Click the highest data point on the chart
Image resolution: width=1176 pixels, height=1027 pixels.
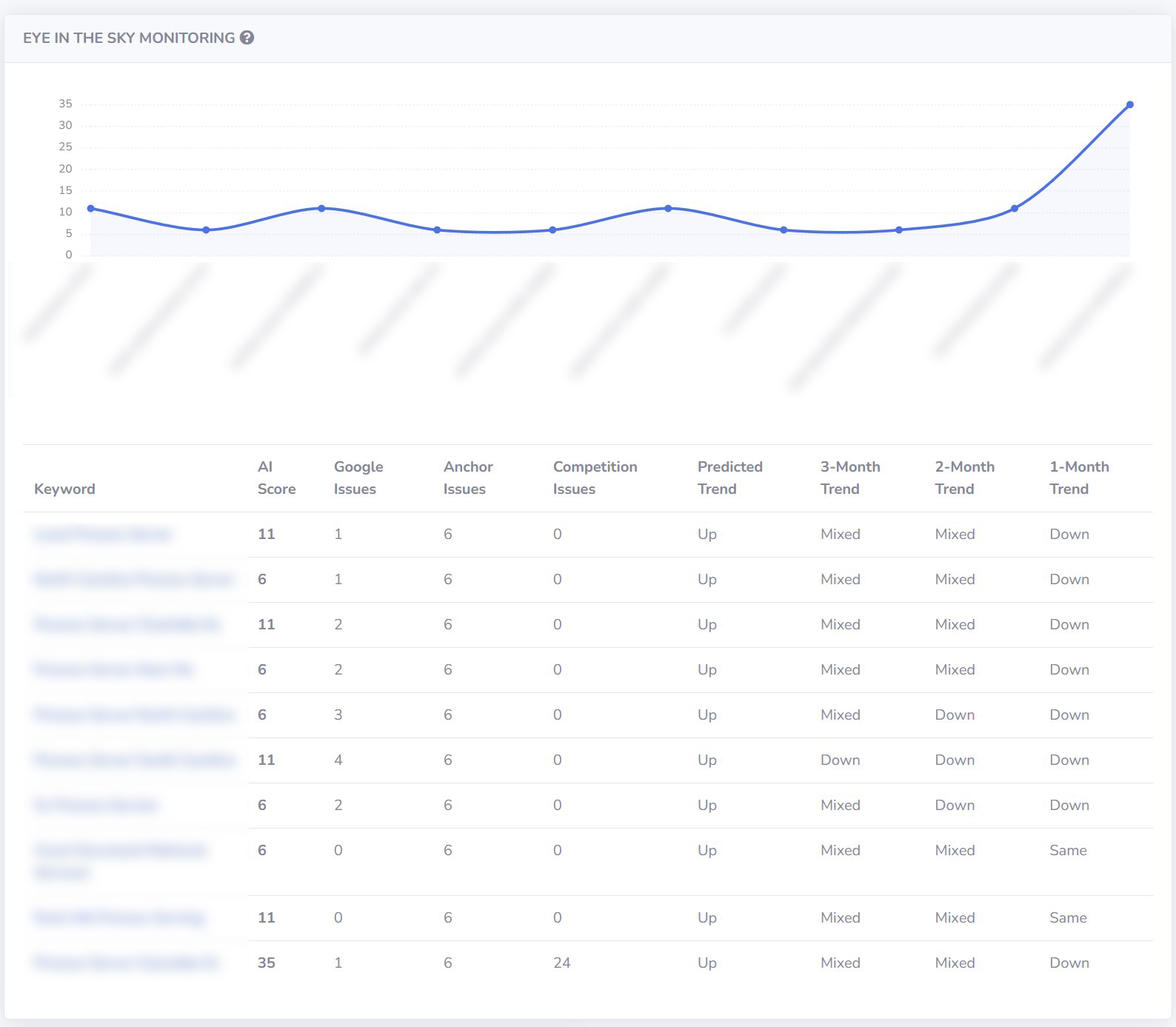coord(1129,105)
